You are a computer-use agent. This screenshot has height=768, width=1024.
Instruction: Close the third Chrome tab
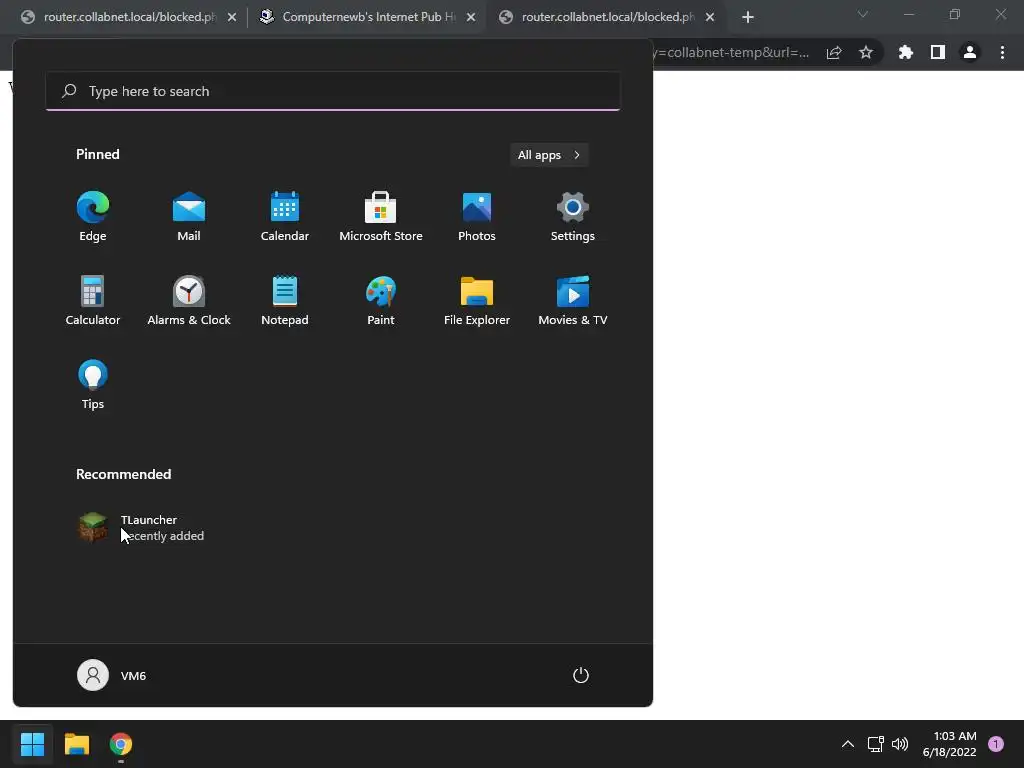[710, 17]
